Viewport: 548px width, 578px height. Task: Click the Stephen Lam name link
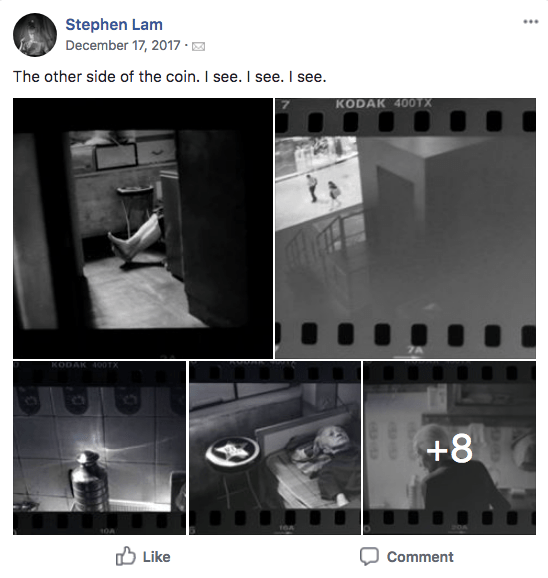[114, 25]
